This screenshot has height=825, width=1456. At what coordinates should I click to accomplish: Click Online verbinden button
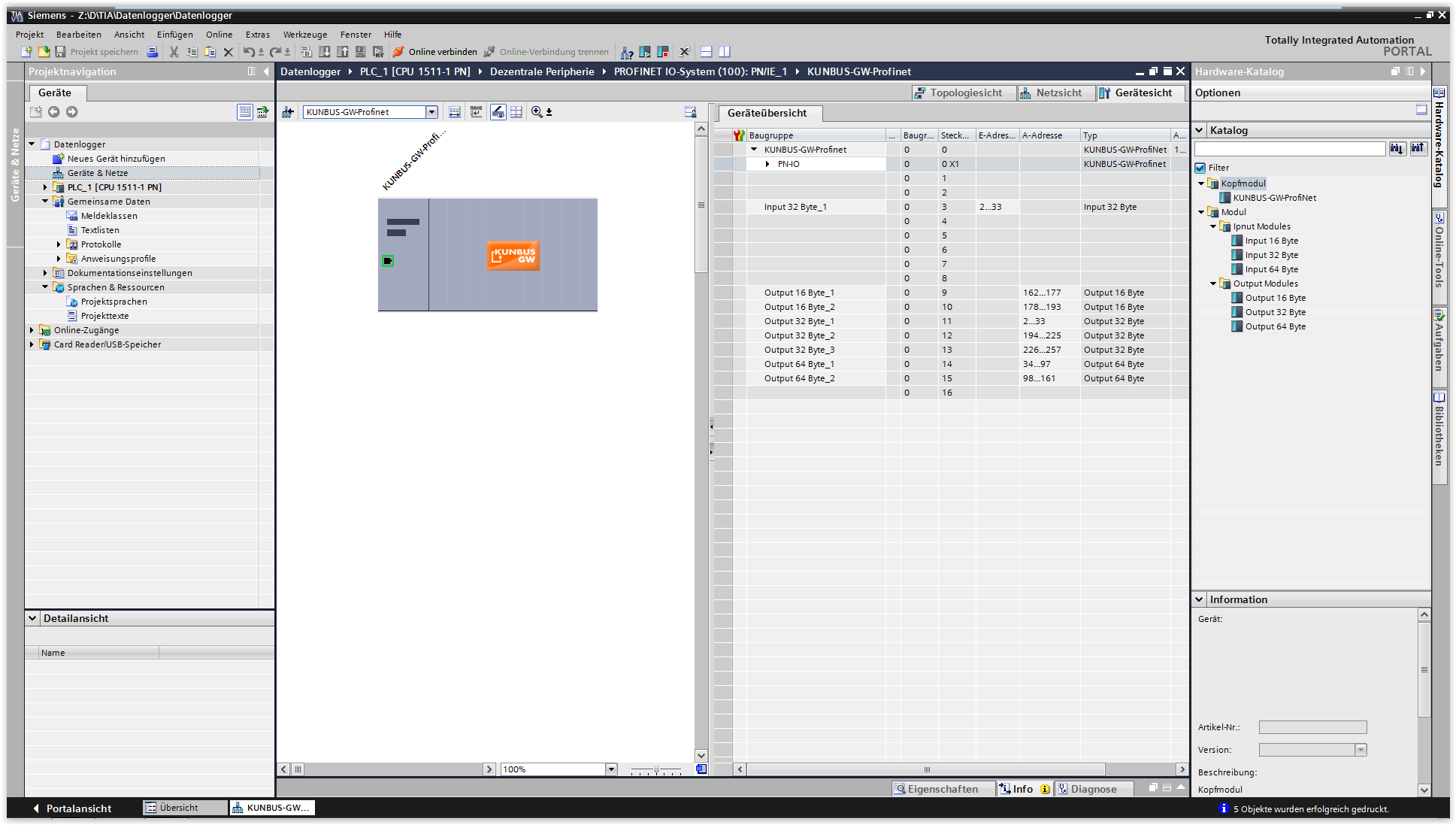[435, 52]
